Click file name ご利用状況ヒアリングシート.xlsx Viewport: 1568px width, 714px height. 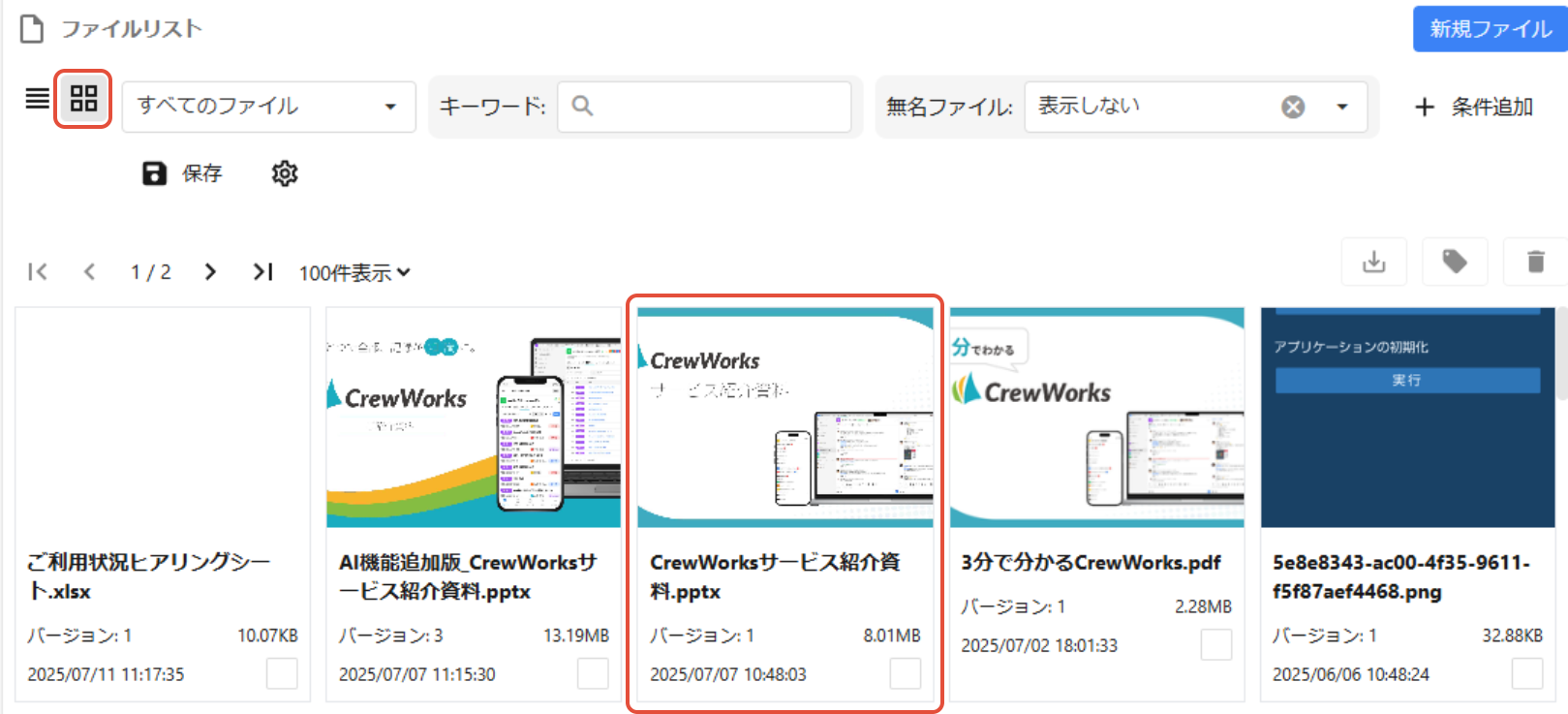[x=148, y=576]
